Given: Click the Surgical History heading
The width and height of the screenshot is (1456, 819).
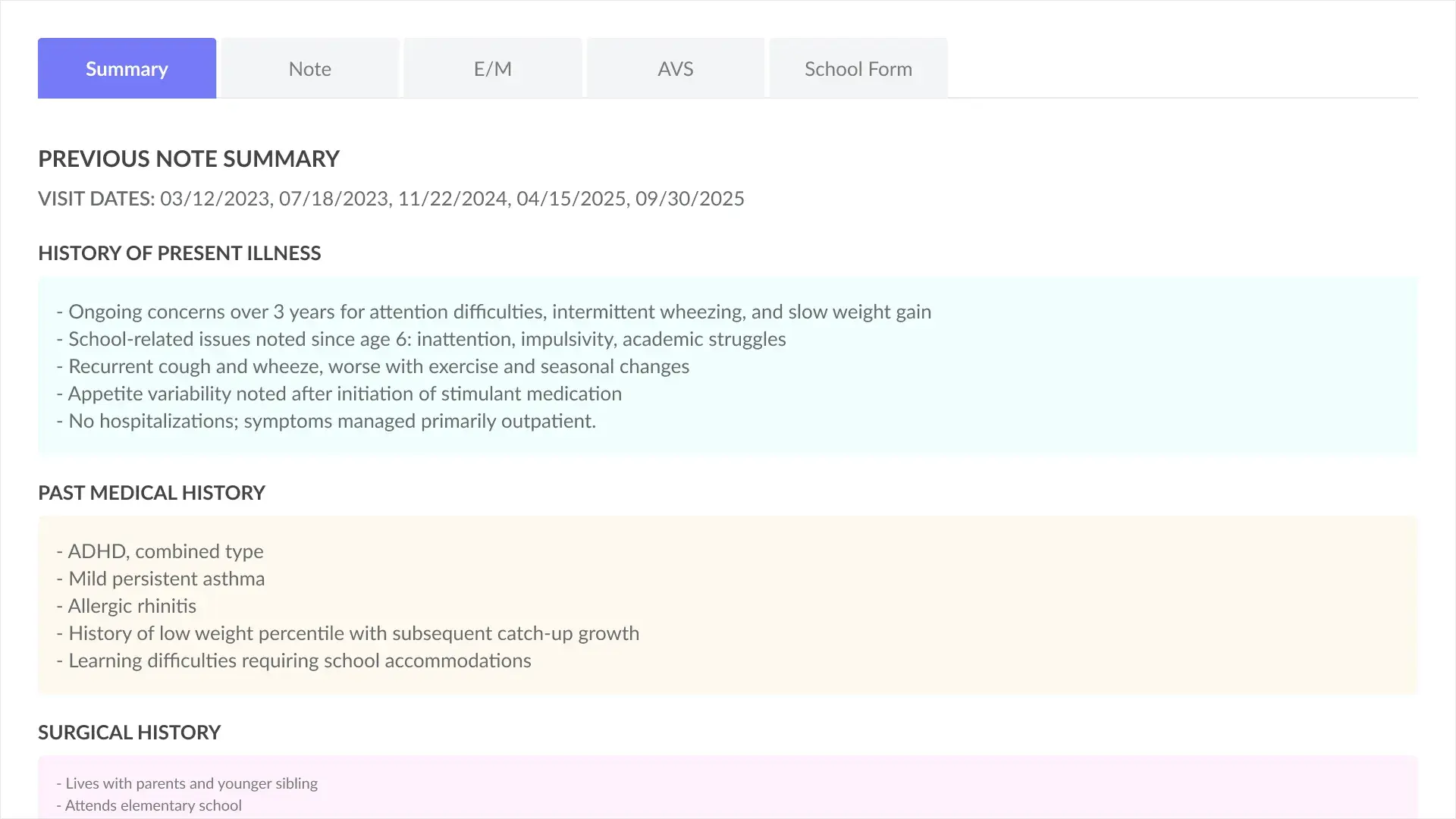Looking at the screenshot, I should click(129, 733).
